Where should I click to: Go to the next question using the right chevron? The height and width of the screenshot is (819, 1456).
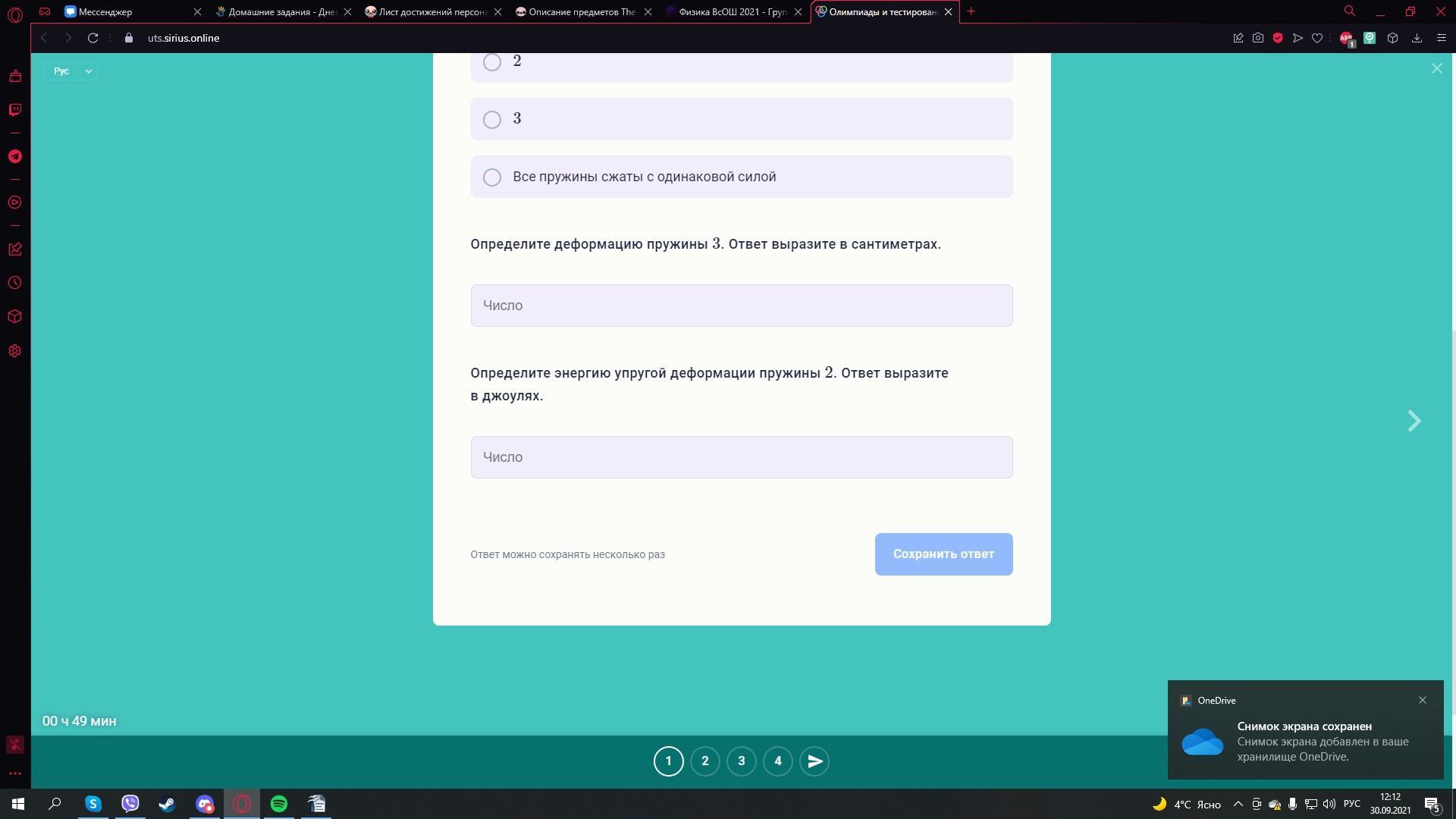point(1414,422)
